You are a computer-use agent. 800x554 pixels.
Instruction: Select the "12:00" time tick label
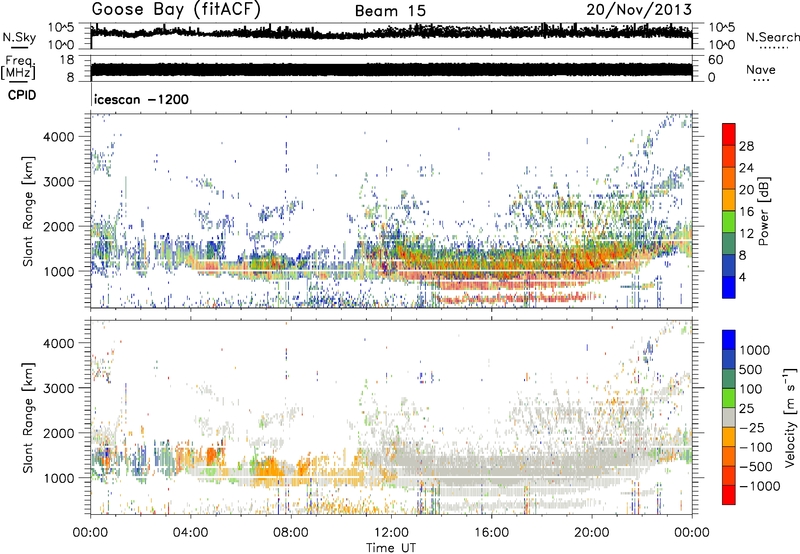coord(391,533)
